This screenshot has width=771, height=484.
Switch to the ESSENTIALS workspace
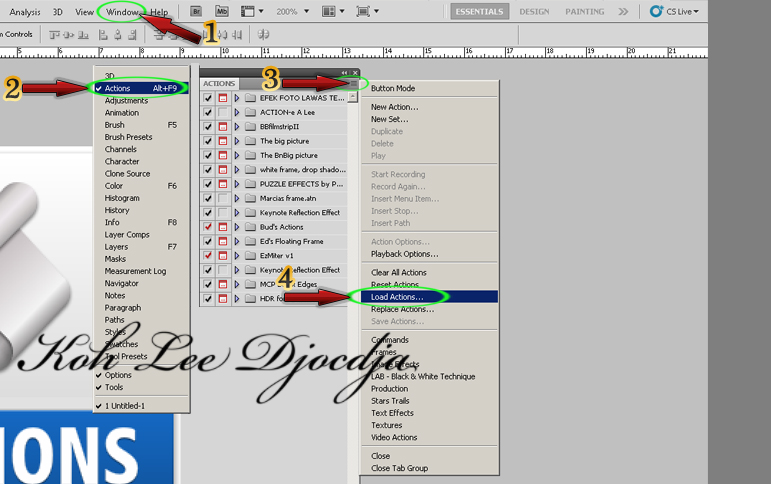pos(479,12)
